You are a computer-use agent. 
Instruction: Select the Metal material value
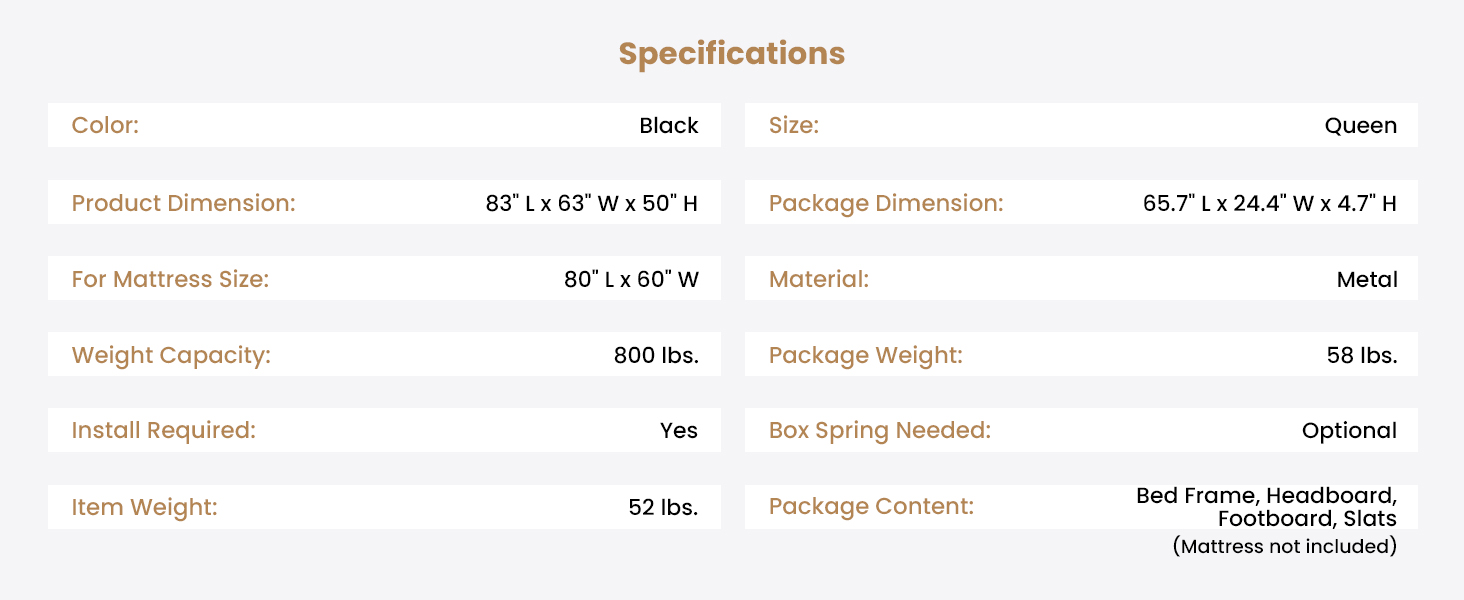tap(1366, 279)
